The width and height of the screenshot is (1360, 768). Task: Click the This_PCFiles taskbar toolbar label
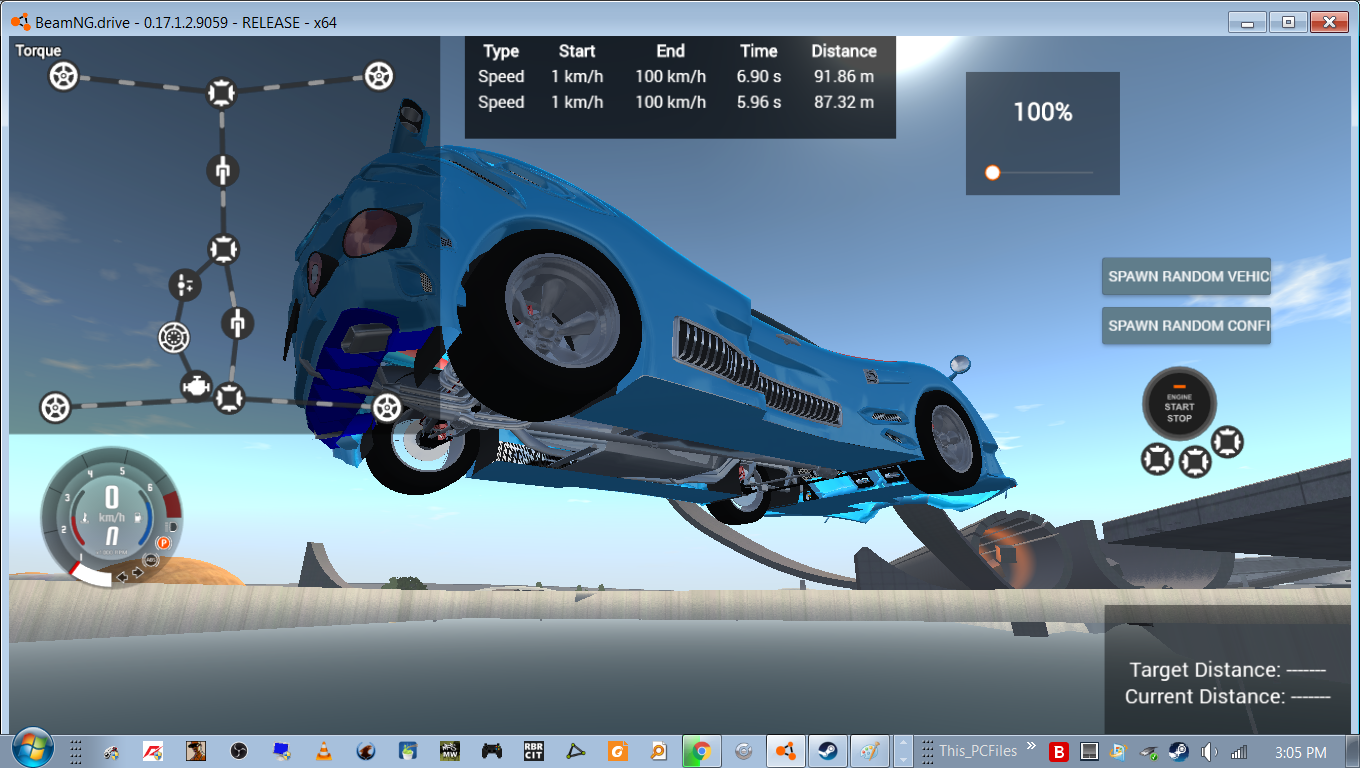(x=978, y=750)
